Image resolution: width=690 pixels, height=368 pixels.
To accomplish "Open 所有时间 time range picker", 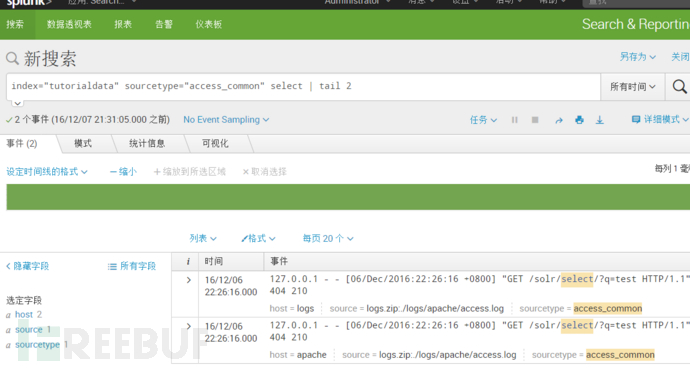I will [x=632, y=87].
